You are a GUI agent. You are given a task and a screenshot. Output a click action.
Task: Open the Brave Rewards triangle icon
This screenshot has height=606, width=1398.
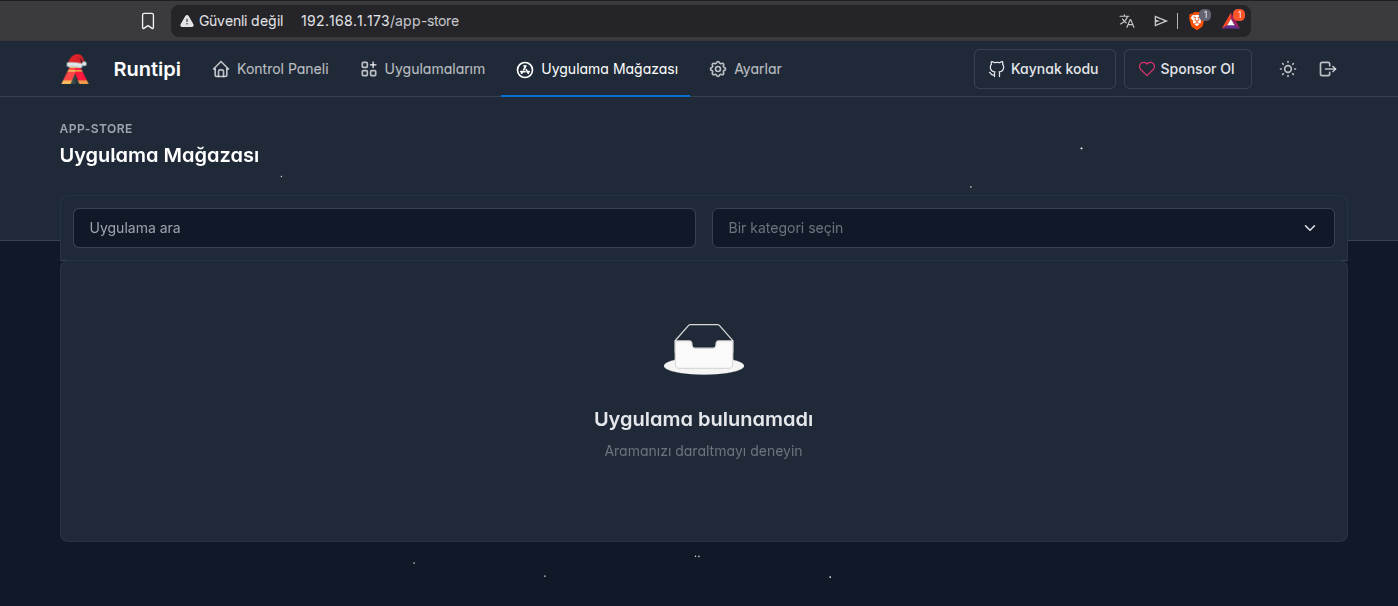point(1231,20)
